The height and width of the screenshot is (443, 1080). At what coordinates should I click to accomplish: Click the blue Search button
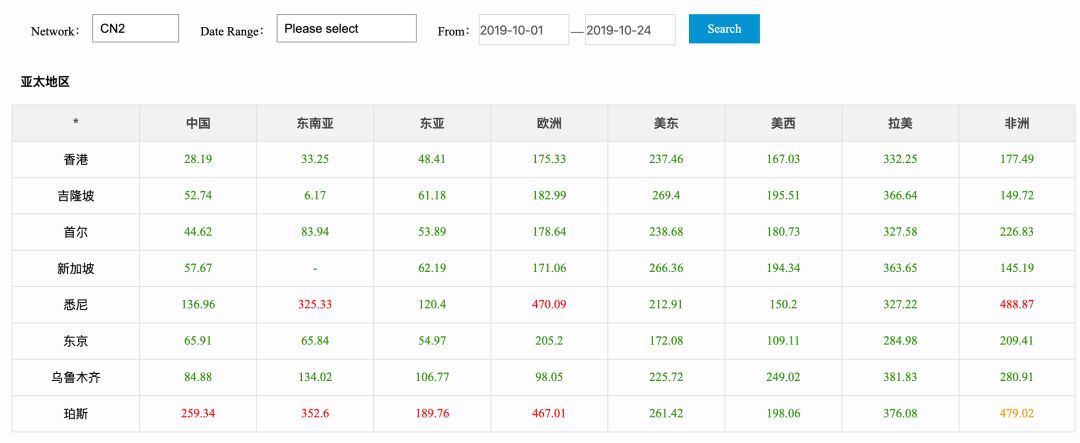(724, 29)
